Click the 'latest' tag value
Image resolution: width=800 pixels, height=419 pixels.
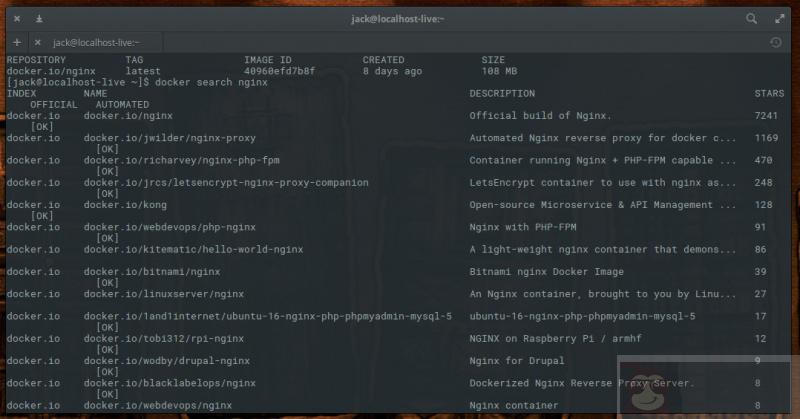tap(143, 71)
